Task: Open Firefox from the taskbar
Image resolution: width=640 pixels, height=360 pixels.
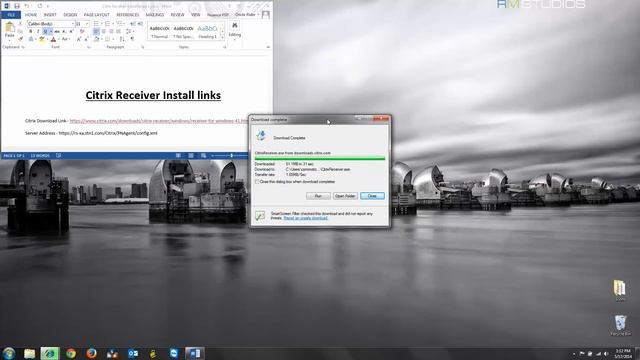Action: click(91, 353)
